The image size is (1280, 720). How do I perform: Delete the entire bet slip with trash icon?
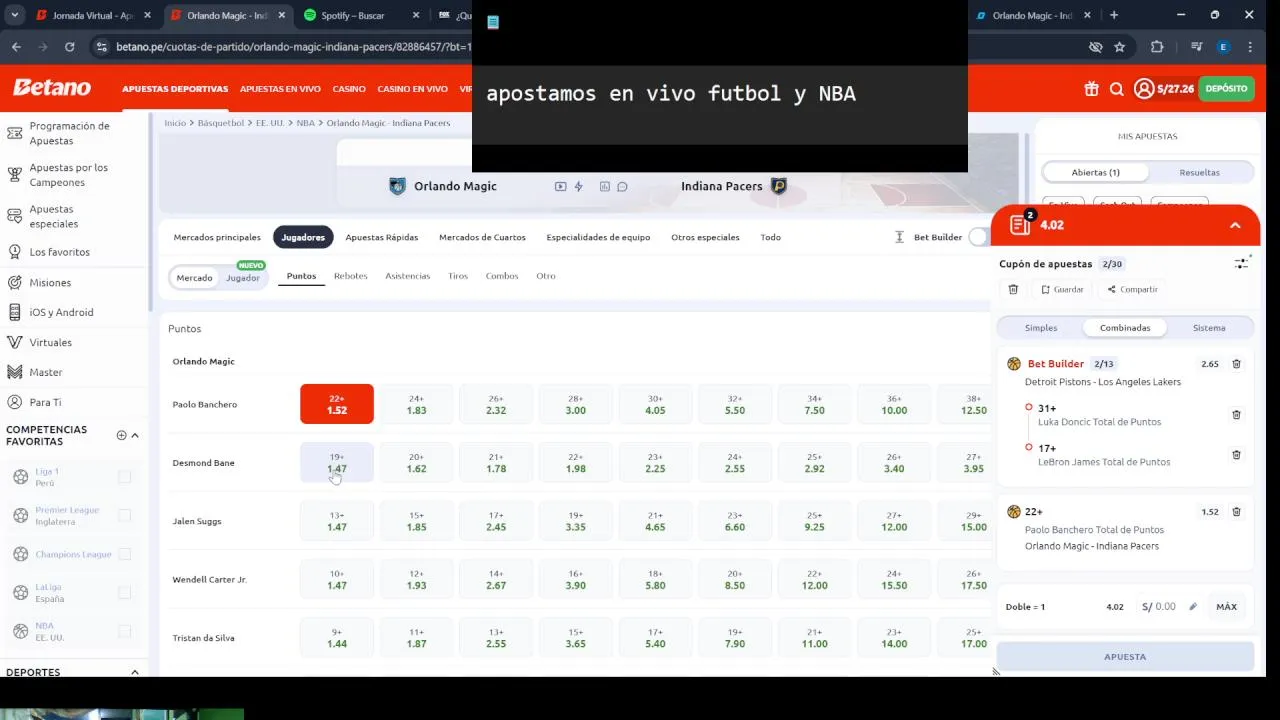pyautogui.click(x=1013, y=289)
